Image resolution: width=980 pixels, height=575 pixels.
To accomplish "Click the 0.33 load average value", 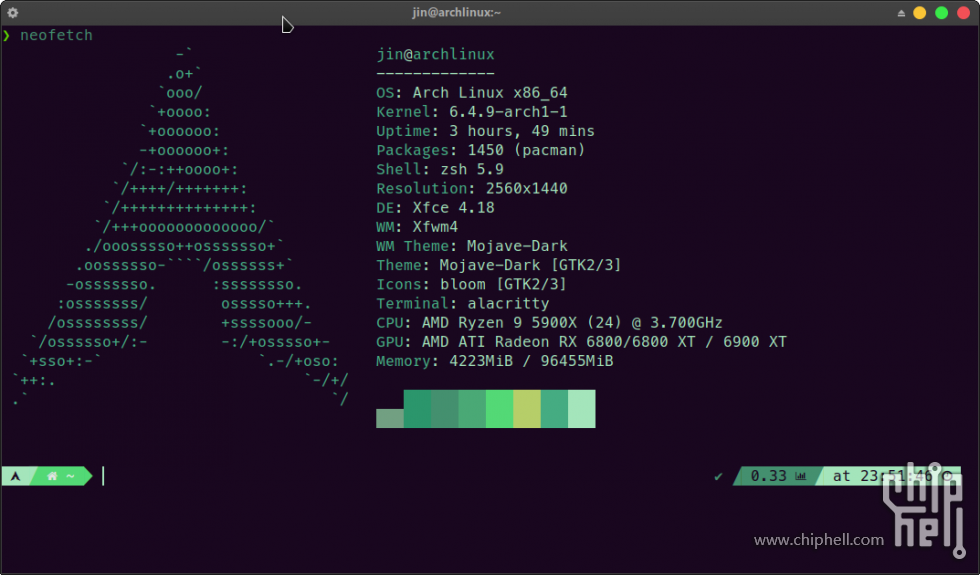I will [768, 476].
